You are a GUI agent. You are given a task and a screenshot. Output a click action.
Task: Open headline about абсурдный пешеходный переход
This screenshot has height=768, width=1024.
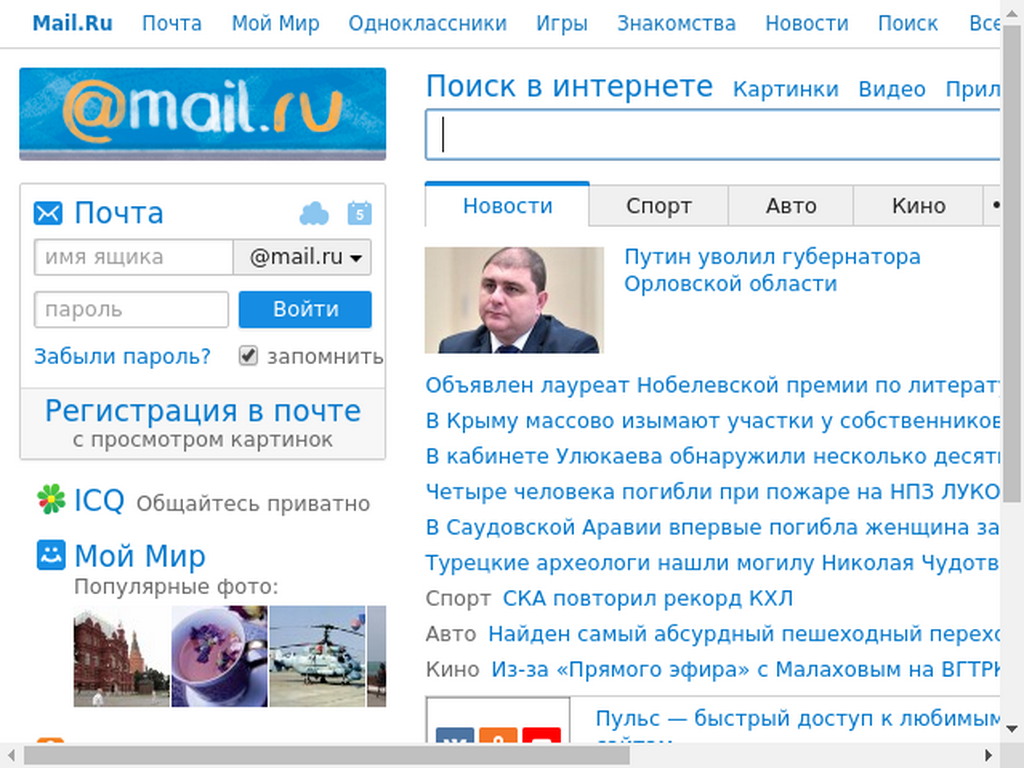point(744,633)
